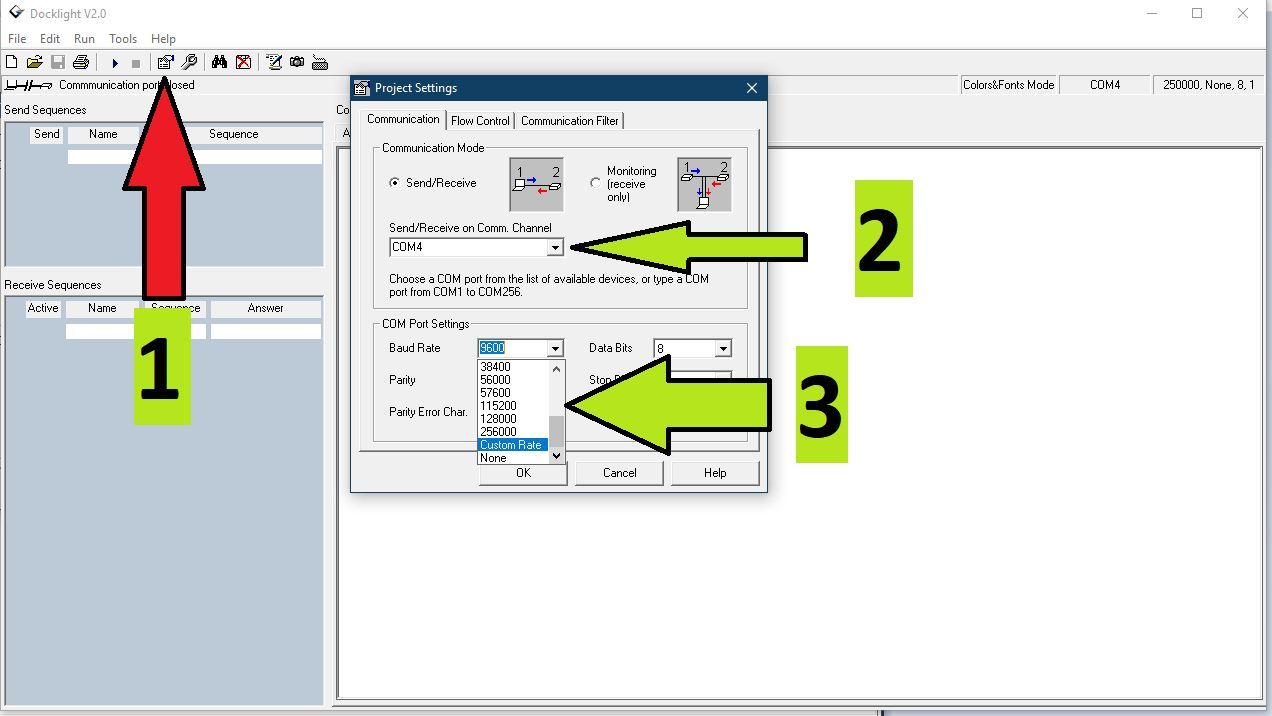Click the notepad editor toolbar icon
Image resolution: width=1272 pixels, height=716 pixels.
pyautogui.click(x=274, y=62)
